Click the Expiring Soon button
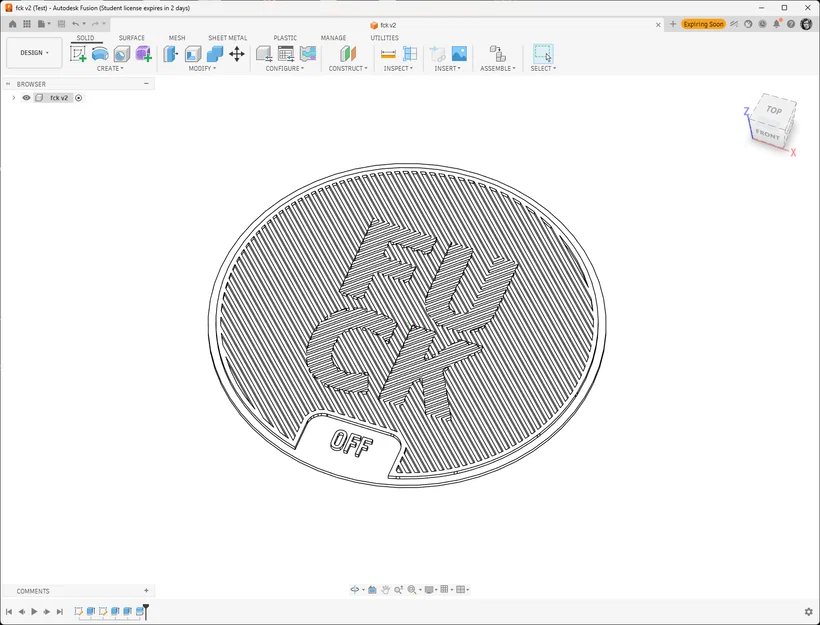This screenshot has width=820, height=625. pyautogui.click(x=703, y=24)
